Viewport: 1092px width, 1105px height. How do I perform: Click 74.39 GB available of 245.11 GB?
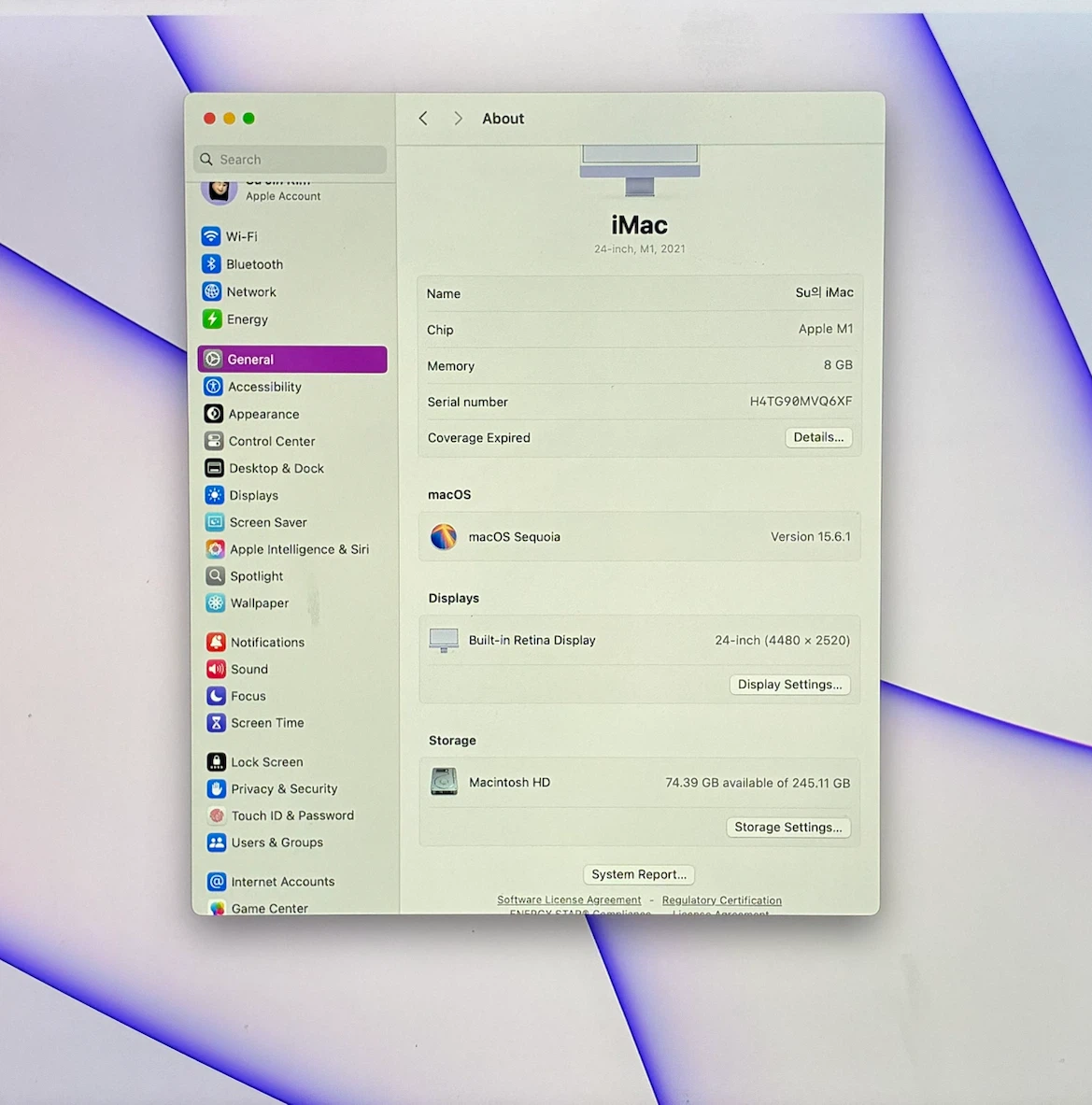click(x=758, y=783)
